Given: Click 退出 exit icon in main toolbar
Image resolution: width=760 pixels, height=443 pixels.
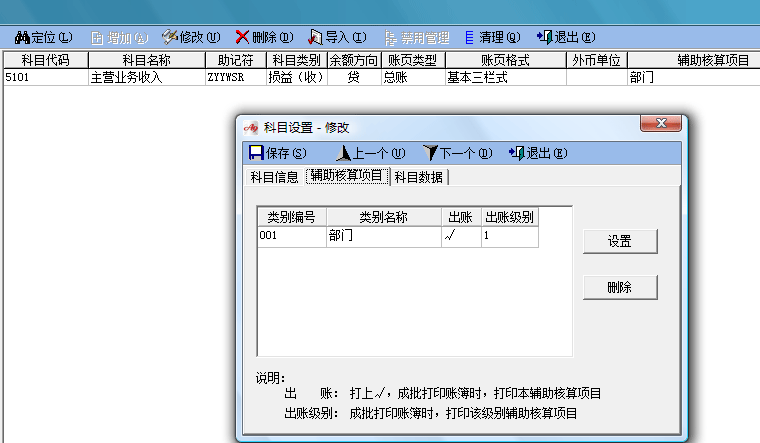Looking at the screenshot, I should [545, 37].
